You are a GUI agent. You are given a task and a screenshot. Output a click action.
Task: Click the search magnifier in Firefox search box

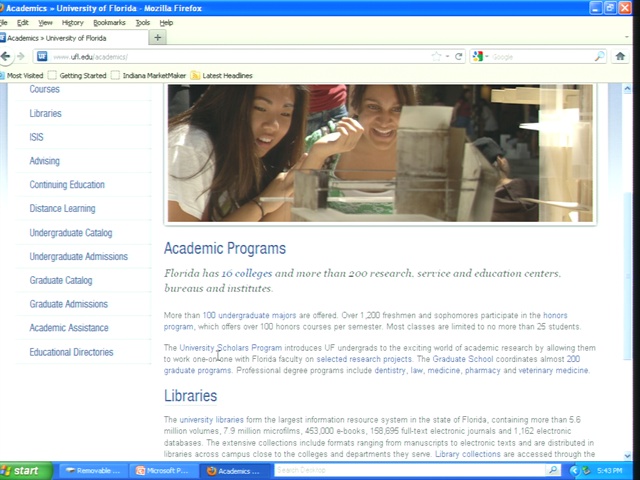pos(599,56)
